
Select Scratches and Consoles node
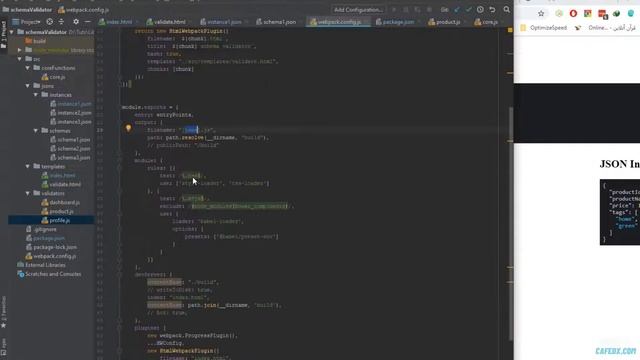coord(49,274)
